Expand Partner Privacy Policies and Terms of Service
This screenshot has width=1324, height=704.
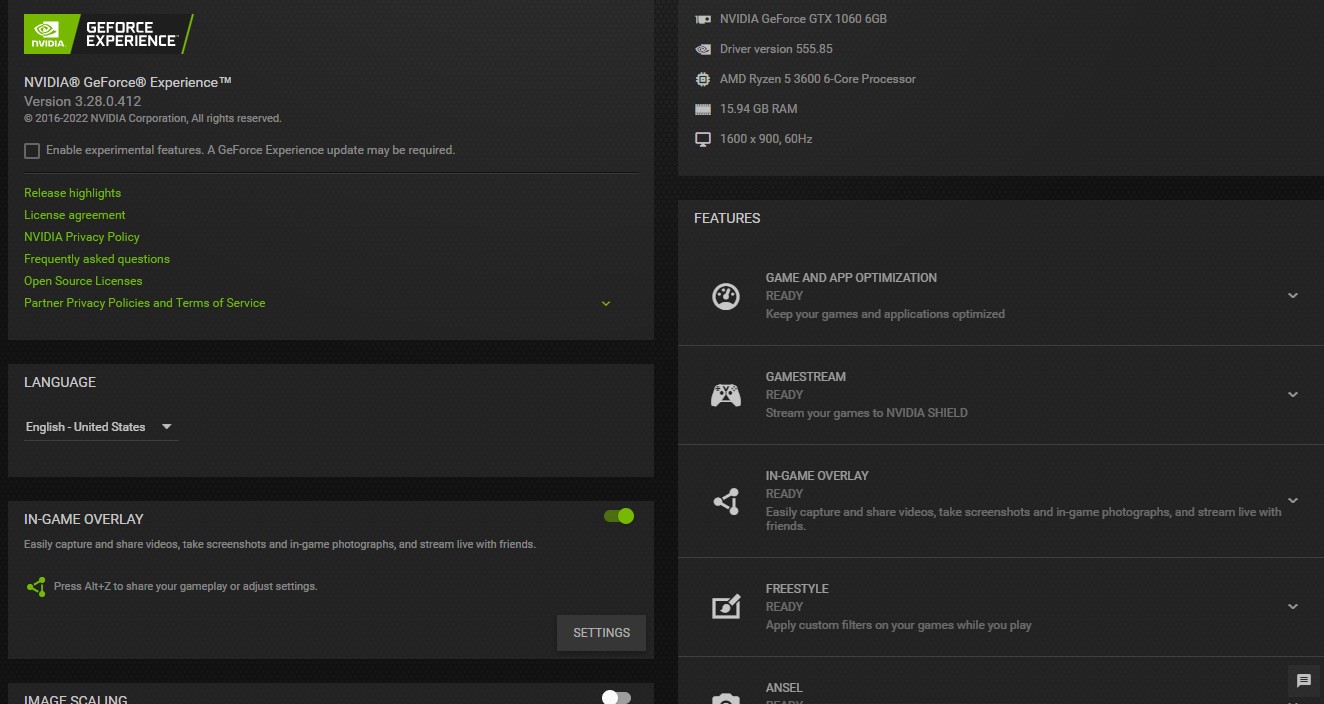[x=605, y=302]
